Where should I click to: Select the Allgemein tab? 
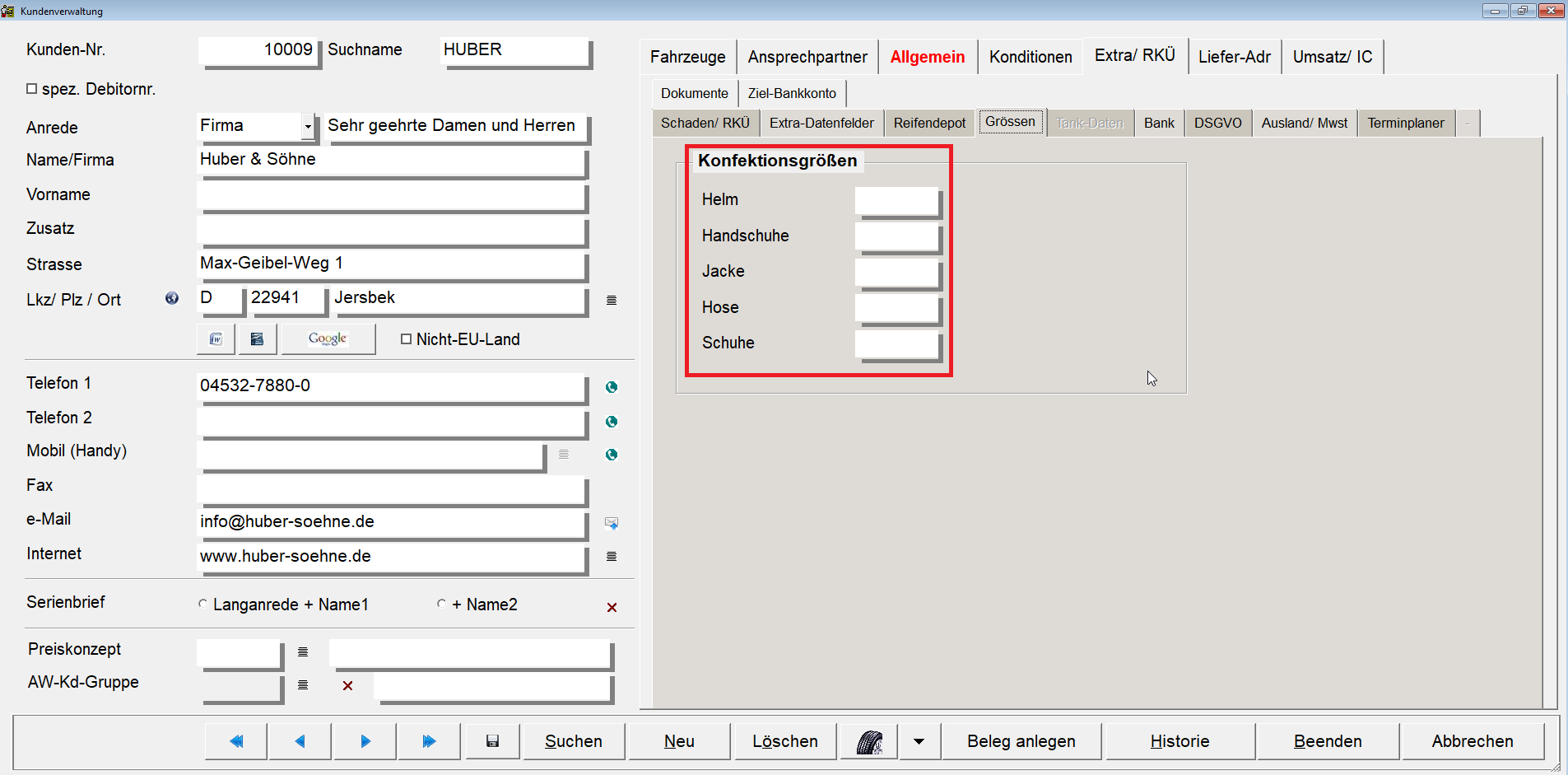928,57
